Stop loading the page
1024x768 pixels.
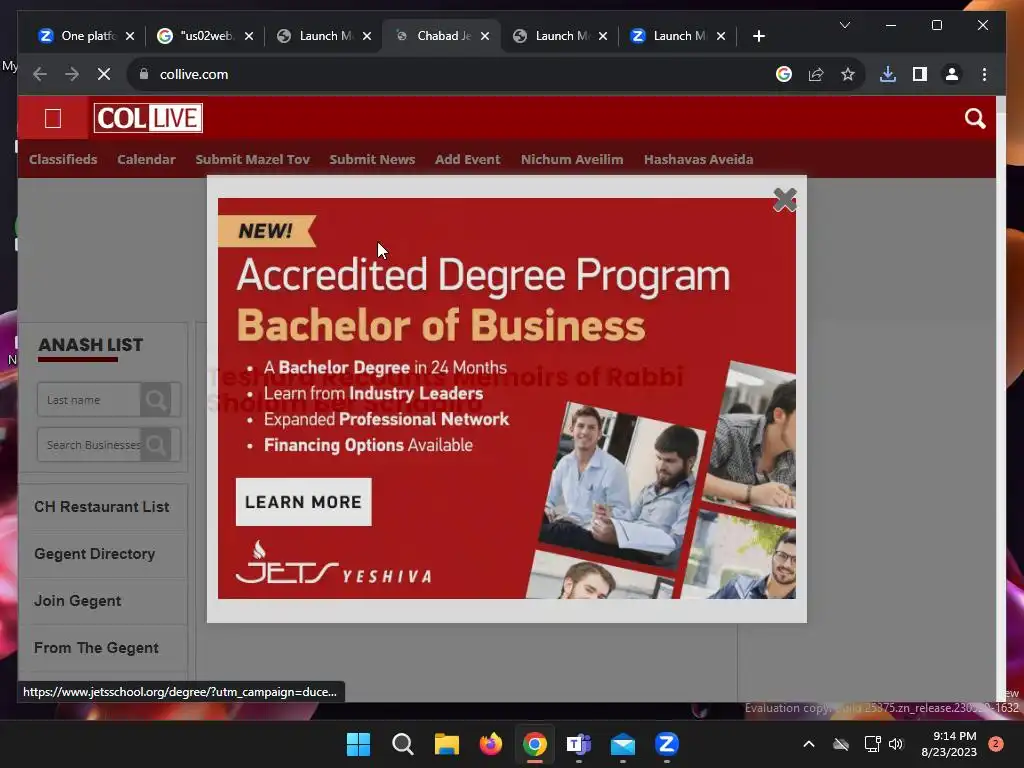click(104, 74)
